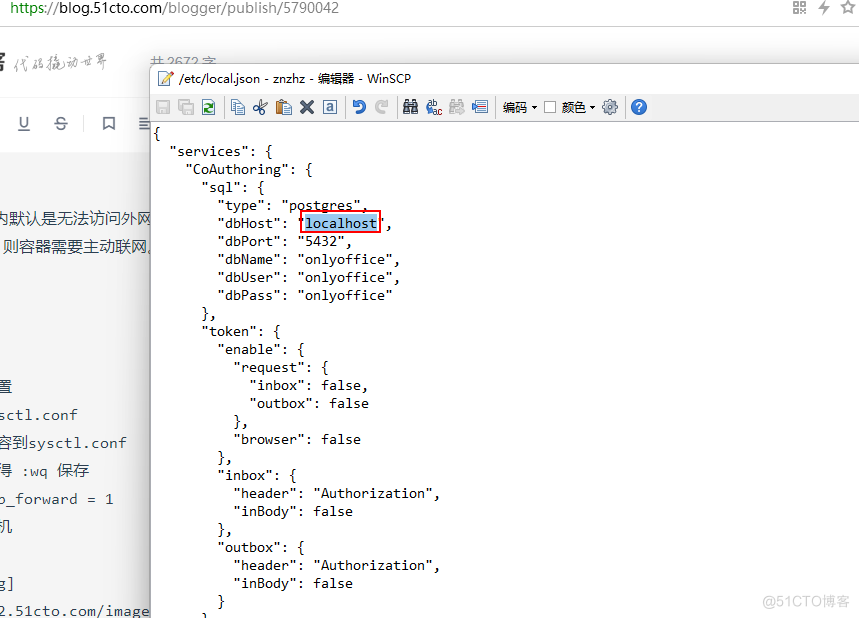Open WinSCP editor help

click(639, 107)
